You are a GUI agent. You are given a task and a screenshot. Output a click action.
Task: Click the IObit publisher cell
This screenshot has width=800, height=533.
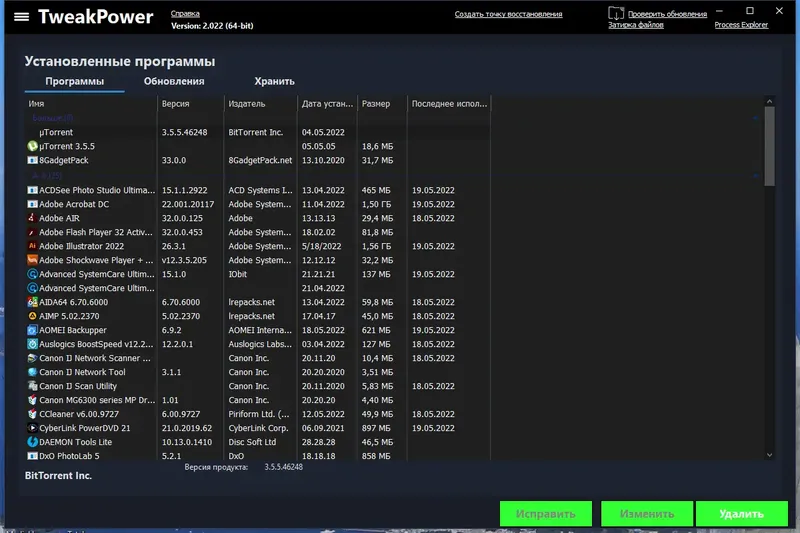[237, 274]
